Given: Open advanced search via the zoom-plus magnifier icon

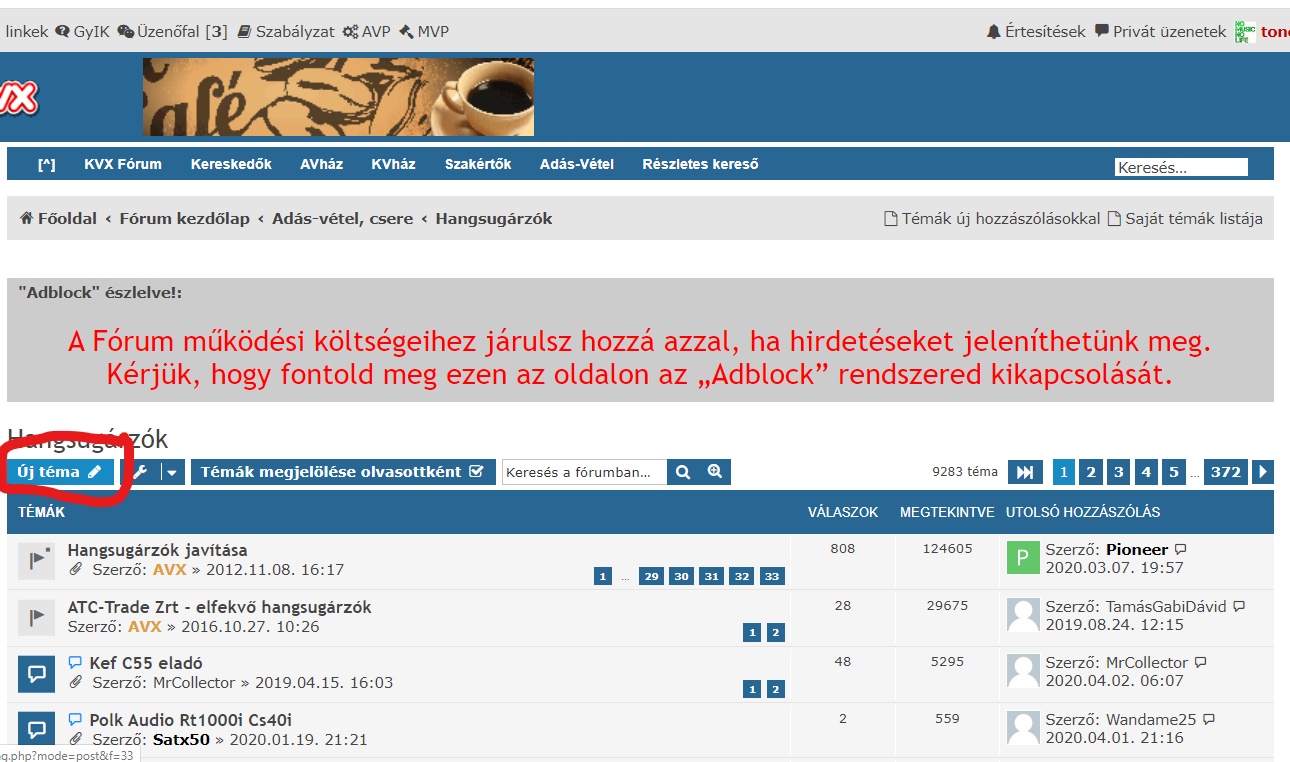Looking at the screenshot, I should (715, 472).
